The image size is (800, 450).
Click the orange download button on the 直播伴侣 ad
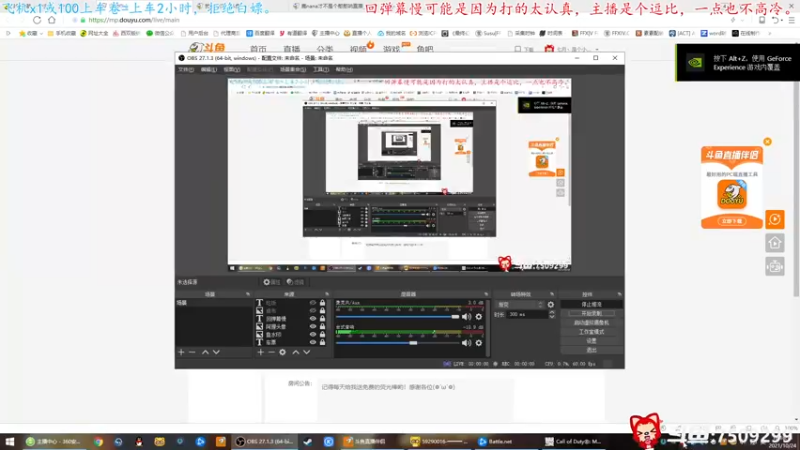point(732,221)
